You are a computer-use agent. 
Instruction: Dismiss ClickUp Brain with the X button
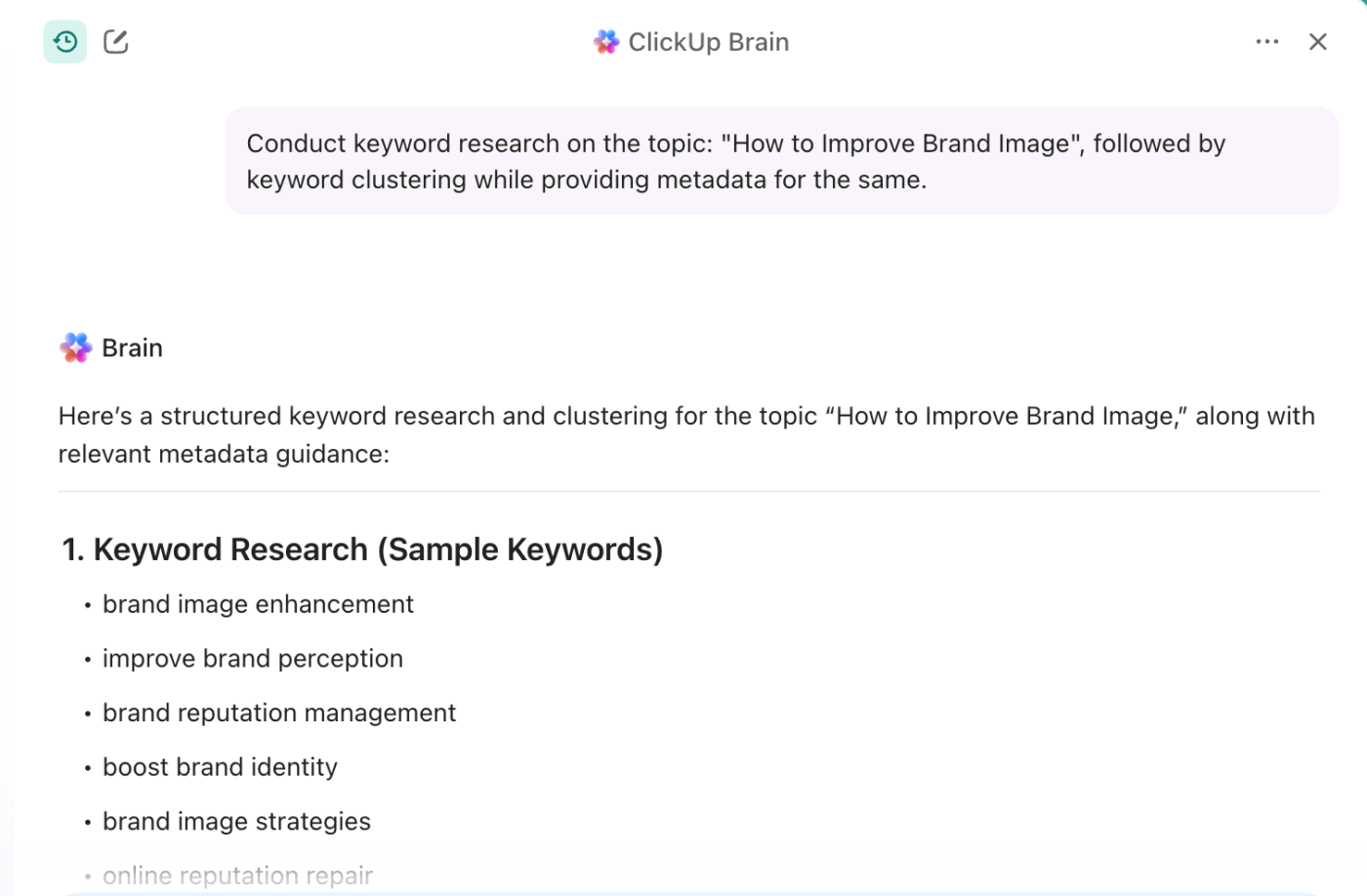[1318, 41]
